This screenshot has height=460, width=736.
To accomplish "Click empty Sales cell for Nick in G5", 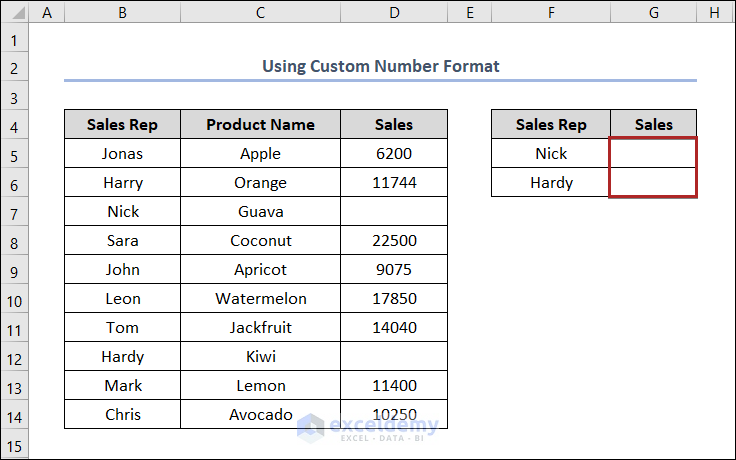I will click(x=653, y=154).
